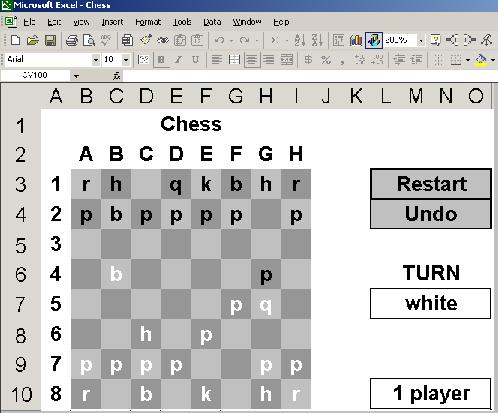Apply the yellow Fill Color bucket
Screen dimensions: 498x413
click(481, 60)
